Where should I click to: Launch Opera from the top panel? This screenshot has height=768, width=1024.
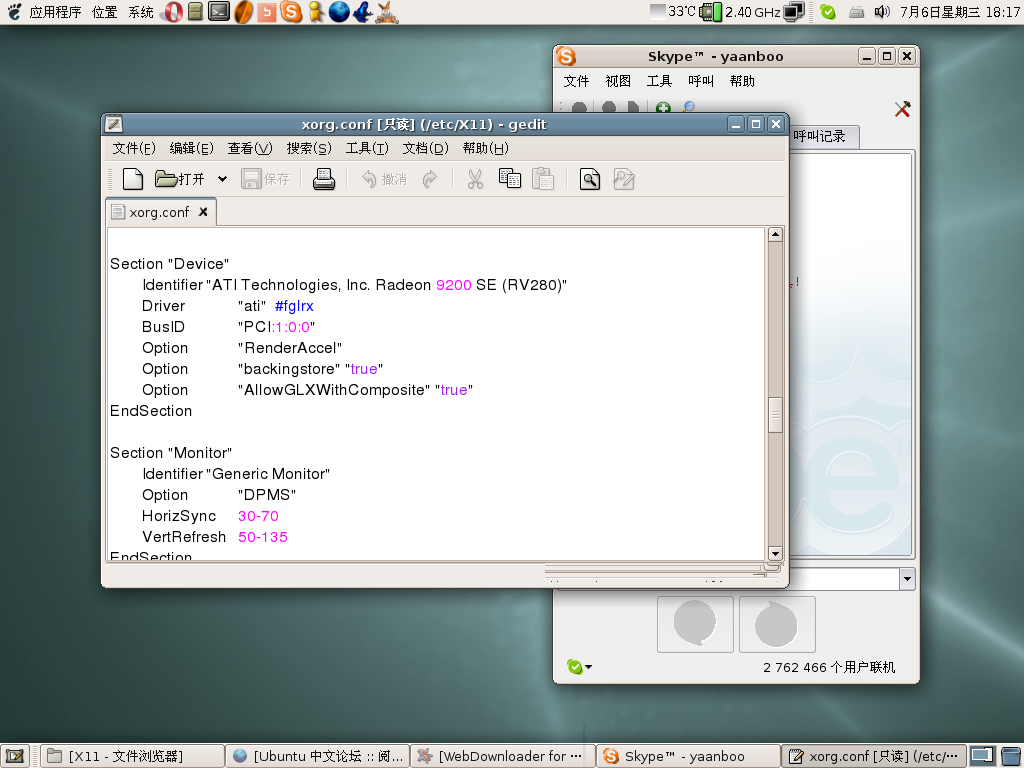coord(173,12)
